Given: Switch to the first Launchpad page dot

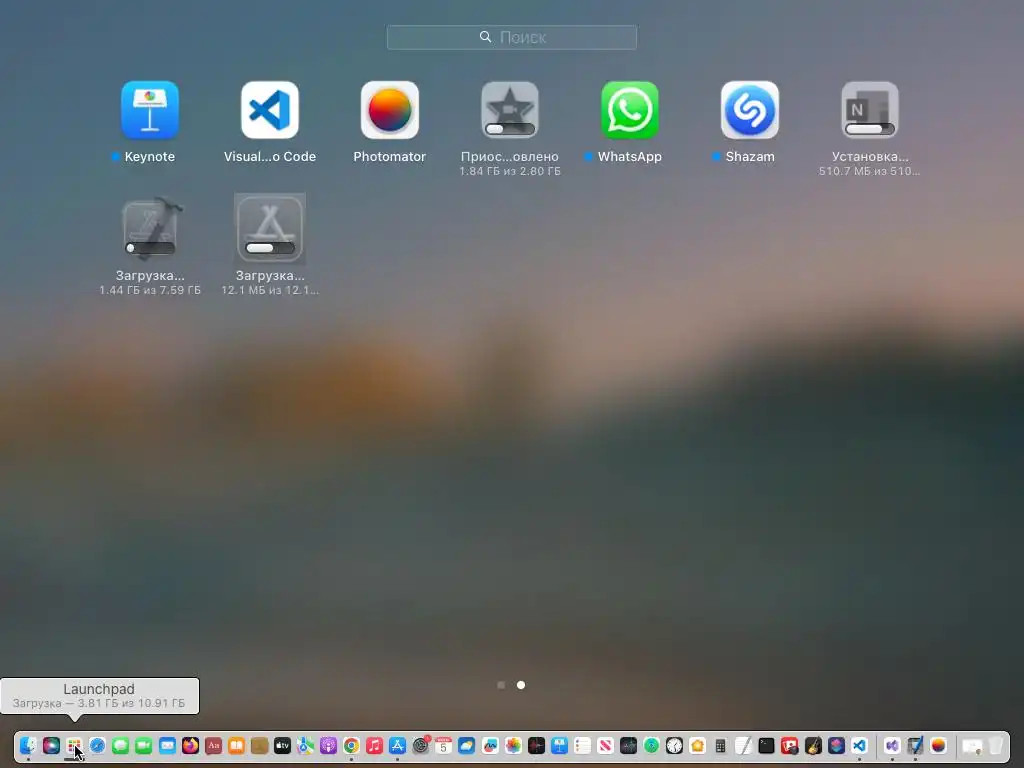Looking at the screenshot, I should coord(501,685).
